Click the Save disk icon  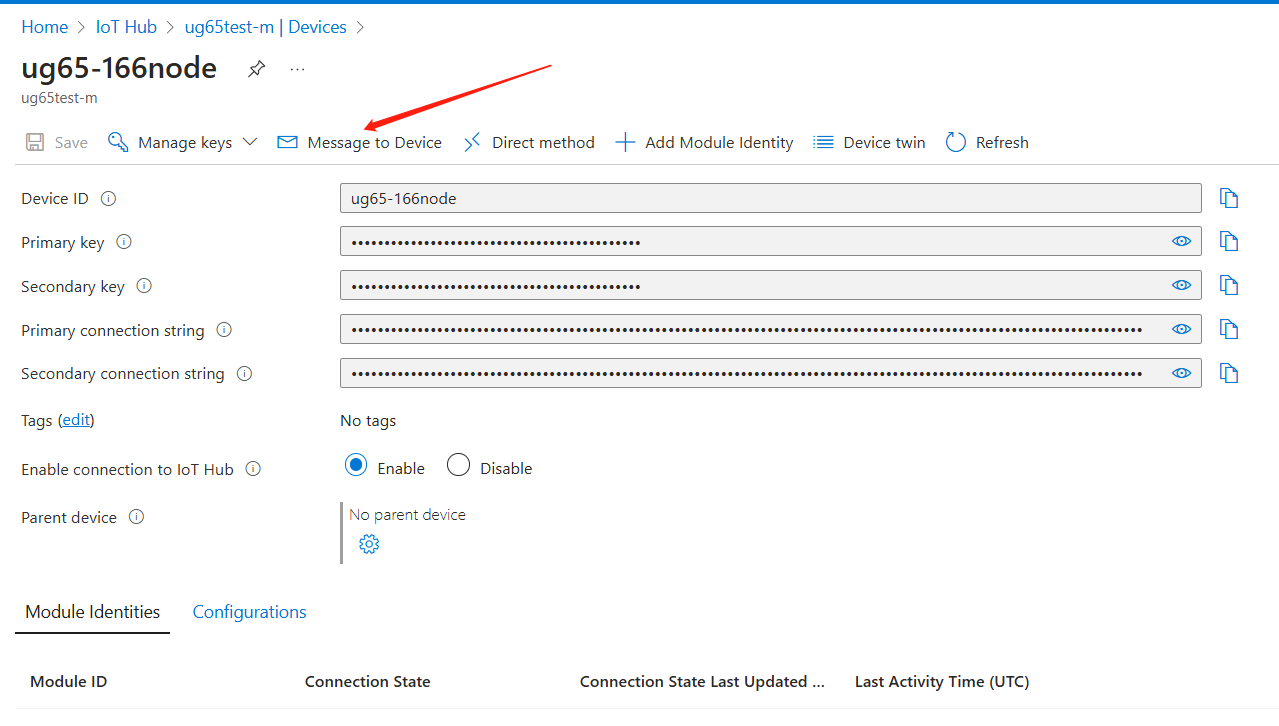coord(35,142)
